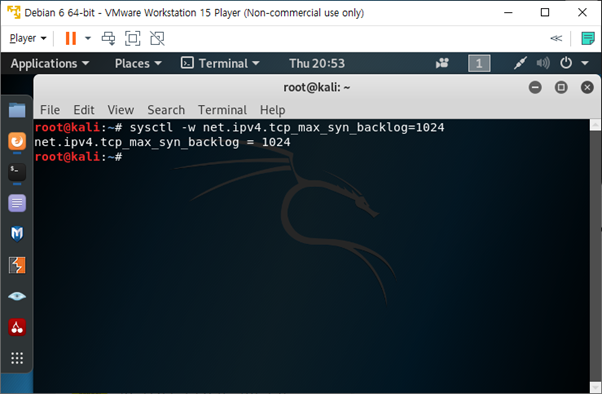Close the root@kali terminal window
Image resolution: width=602 pixels, height=394 pixels.
[x=587, y=88]
